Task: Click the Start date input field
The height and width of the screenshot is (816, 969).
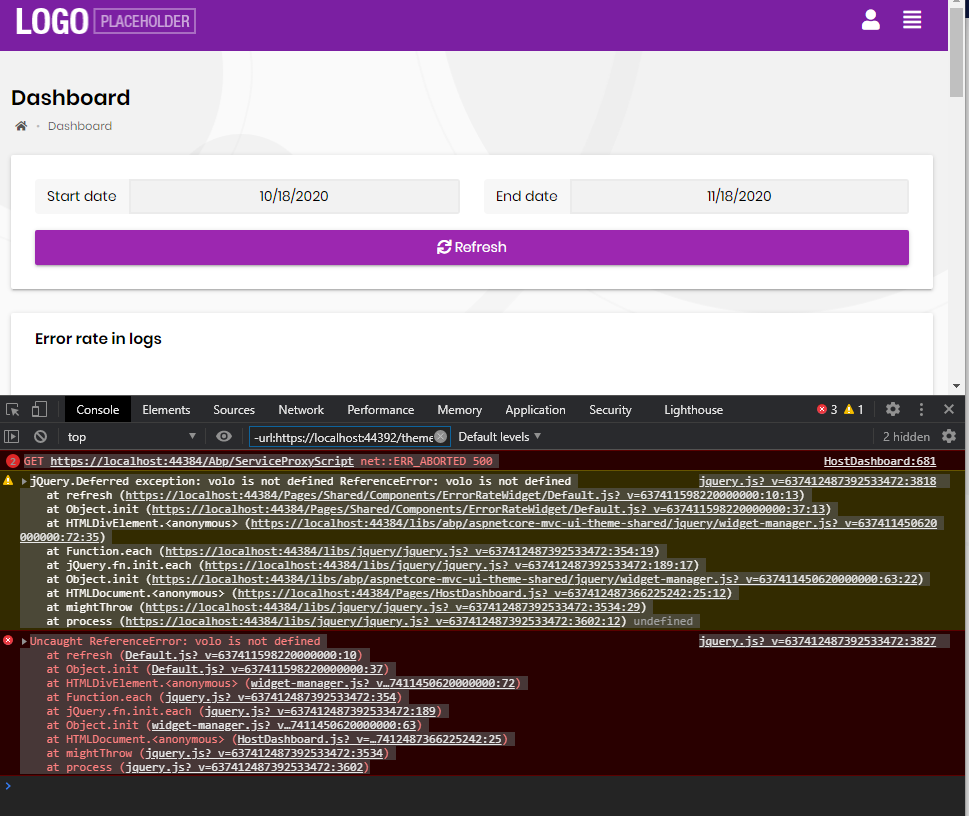Action: (x=294, y=196)
